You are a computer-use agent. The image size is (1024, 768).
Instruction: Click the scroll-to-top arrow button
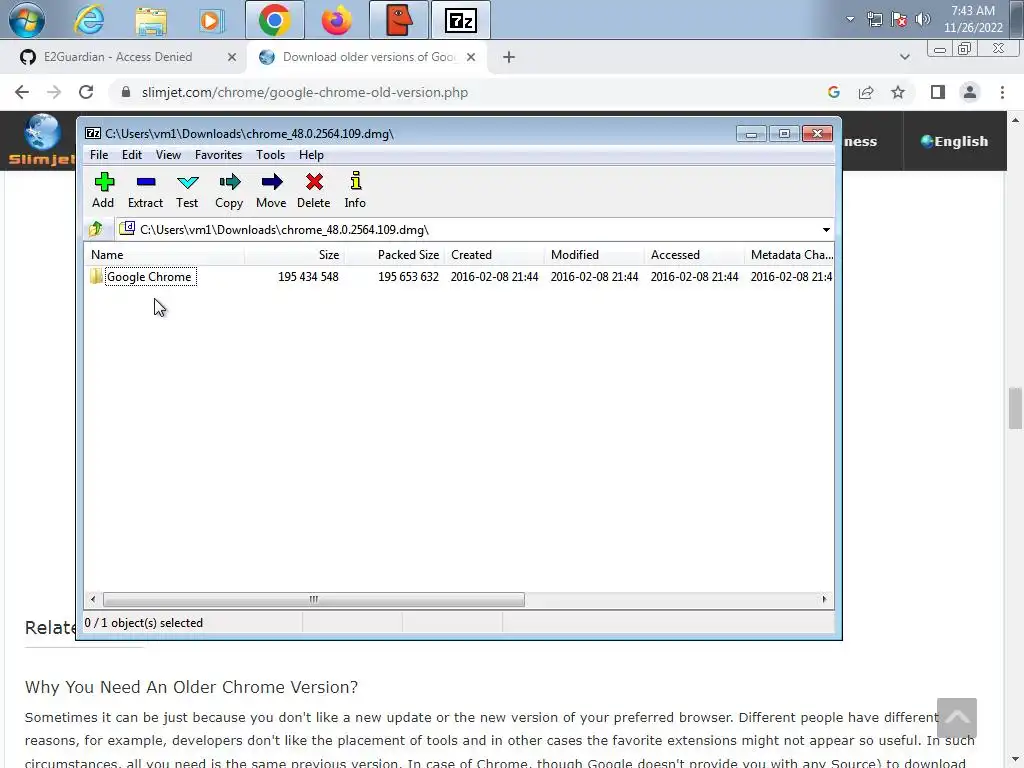point(957,718)
